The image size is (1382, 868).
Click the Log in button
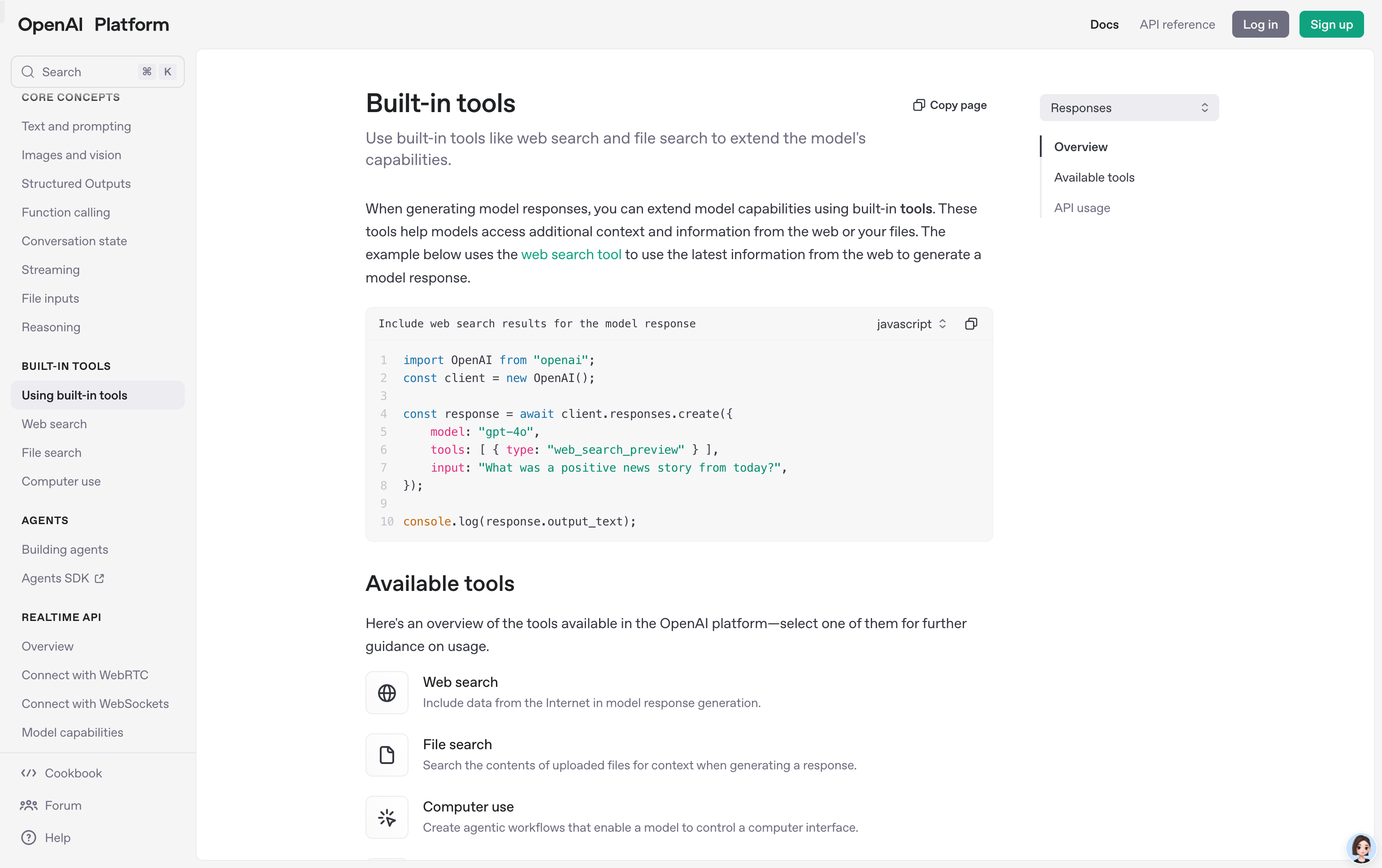[1260, 24]
